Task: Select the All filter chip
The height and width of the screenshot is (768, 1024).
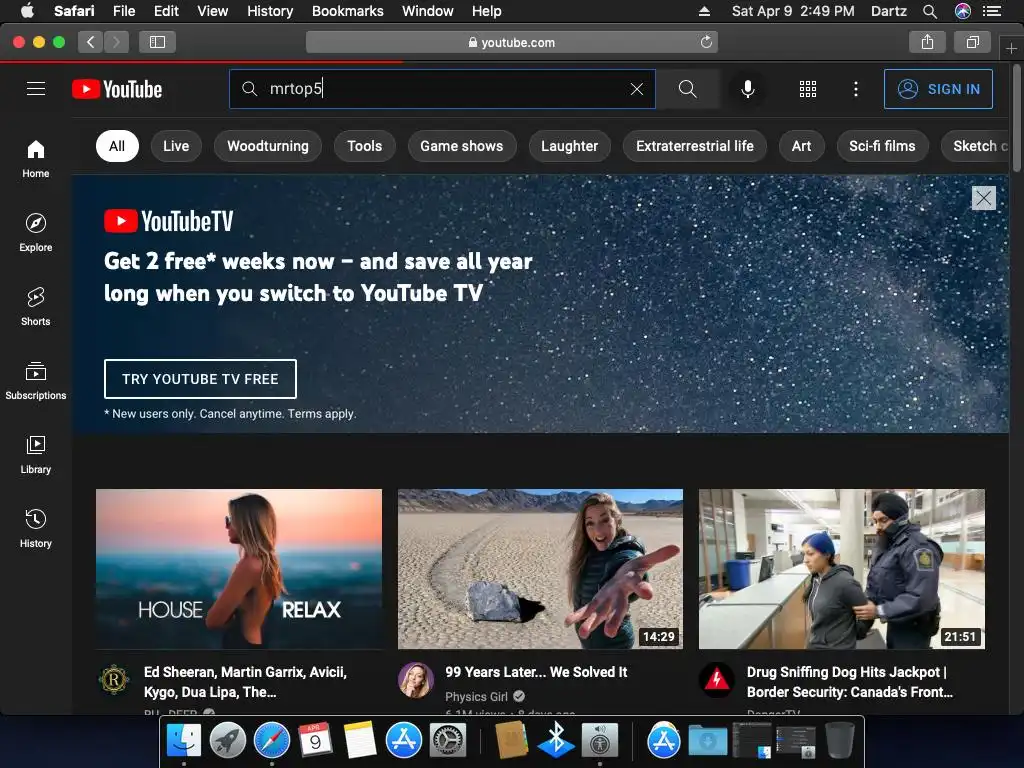Action: click(x=117, y=146)
